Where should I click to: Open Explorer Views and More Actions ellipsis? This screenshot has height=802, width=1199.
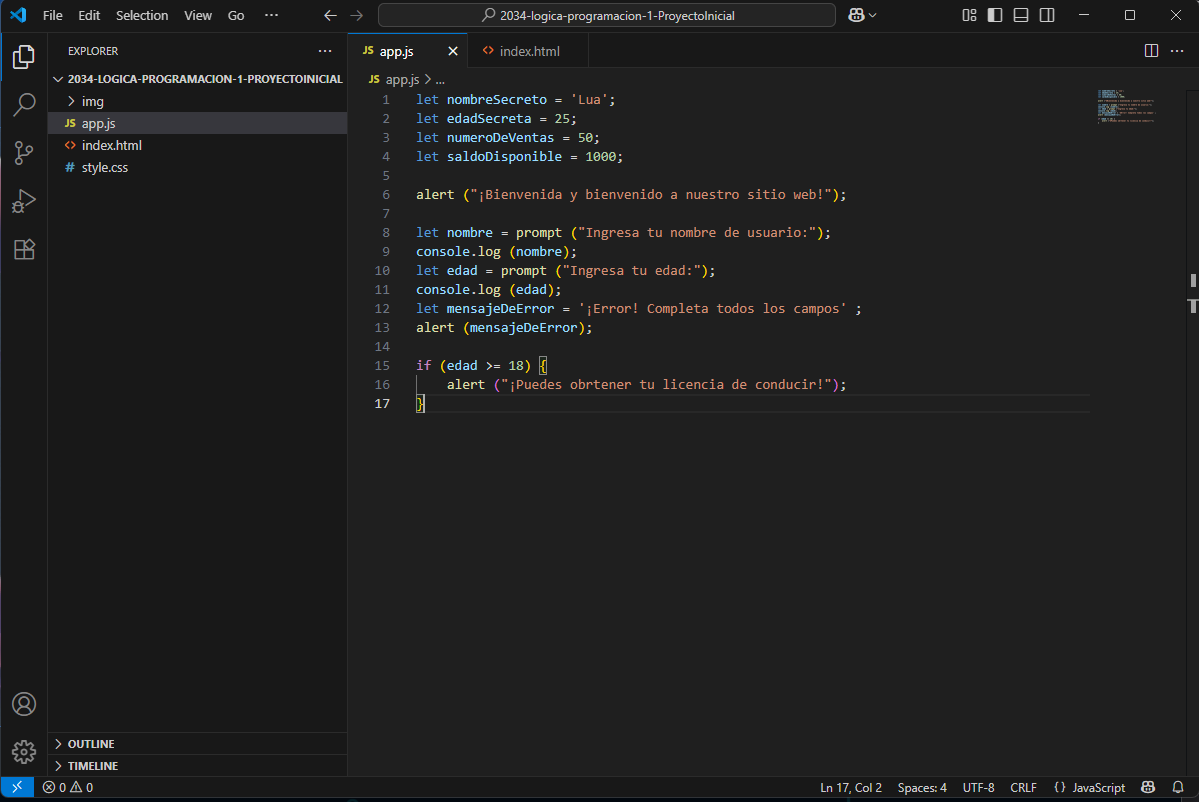(x=325, y=51)
